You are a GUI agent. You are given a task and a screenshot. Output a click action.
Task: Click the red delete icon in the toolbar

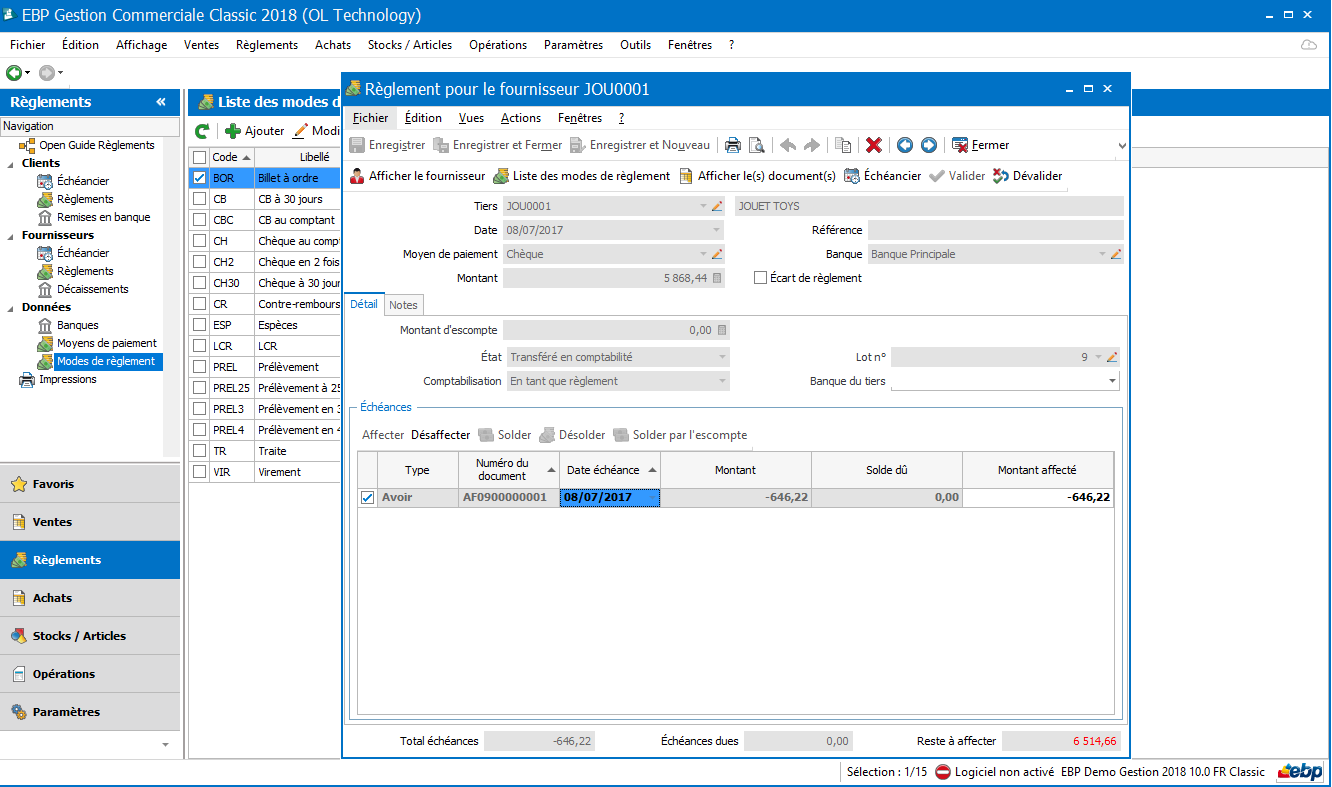tap(873, 145)
